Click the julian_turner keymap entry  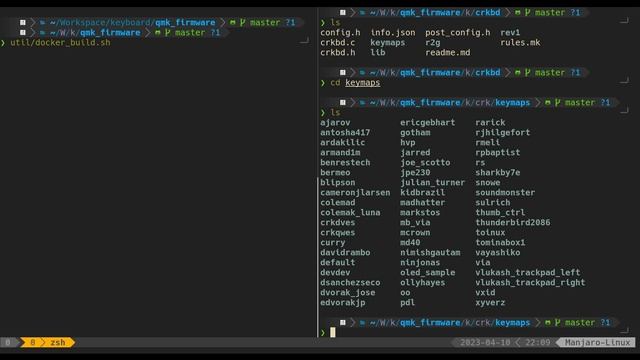click(432, 182)
